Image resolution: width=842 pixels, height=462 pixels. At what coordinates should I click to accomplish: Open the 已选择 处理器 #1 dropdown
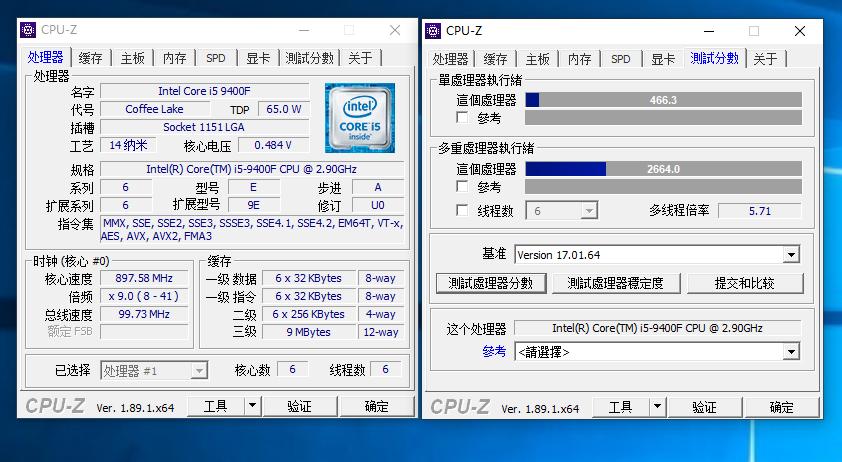click(x=154, y=370)
